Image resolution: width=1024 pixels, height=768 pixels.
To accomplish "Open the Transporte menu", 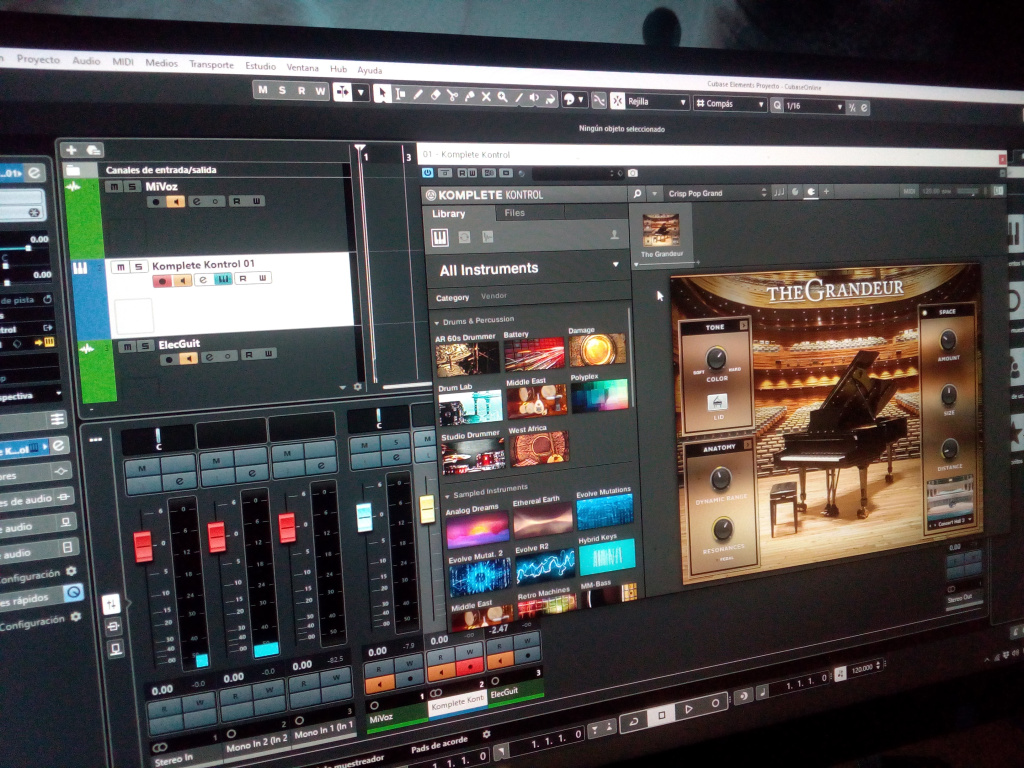I will (x=211, y=65).
